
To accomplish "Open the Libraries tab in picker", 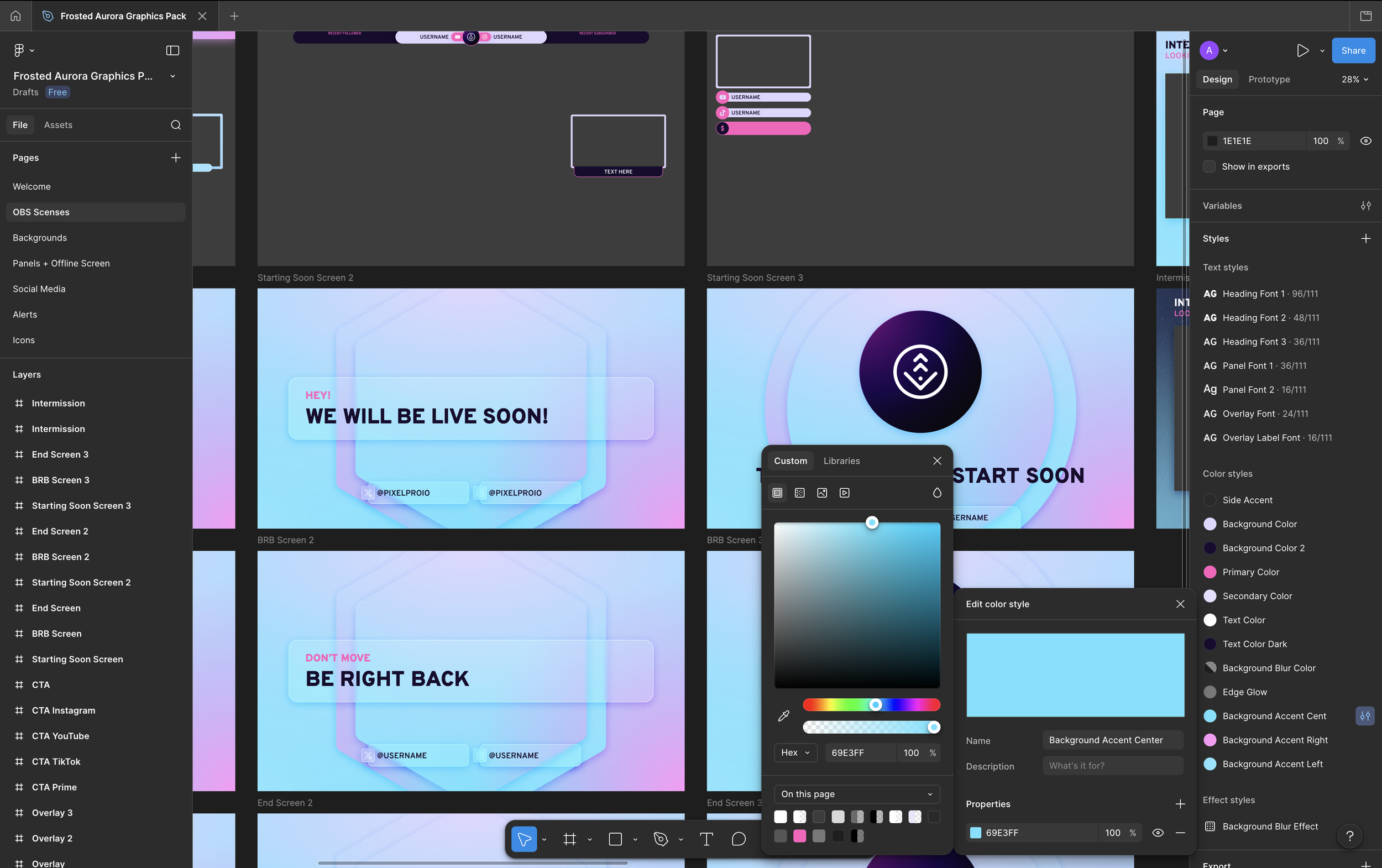I will [x=841, y=461].
